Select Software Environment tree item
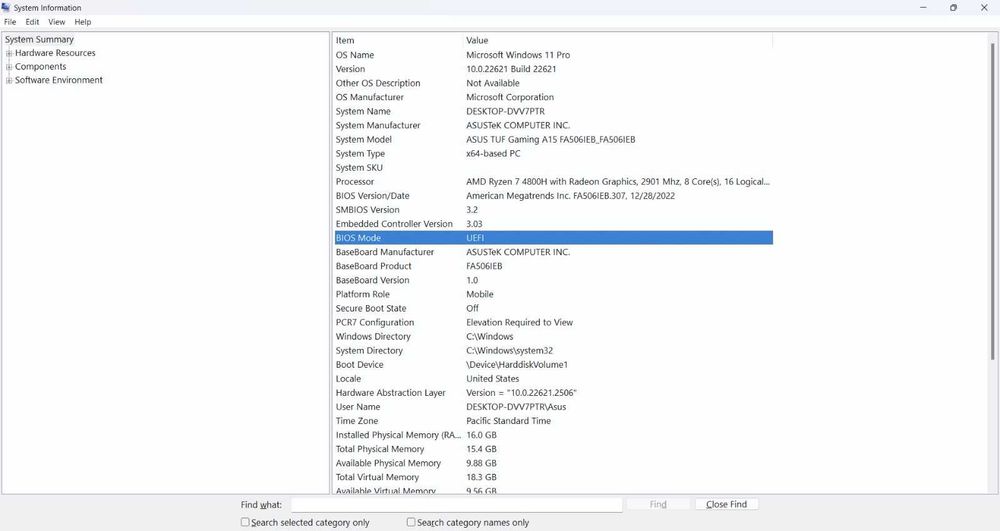This screenshot has width=1000, height=531. coord(59,80)
